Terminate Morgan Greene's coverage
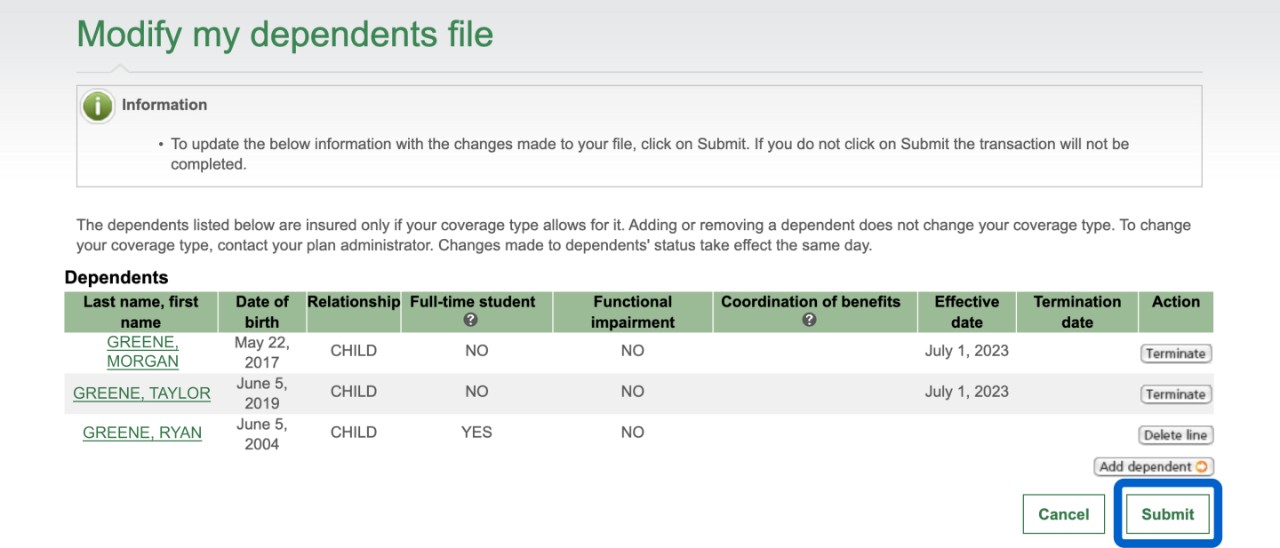1280x548 pixels. tap(1175, 353)
